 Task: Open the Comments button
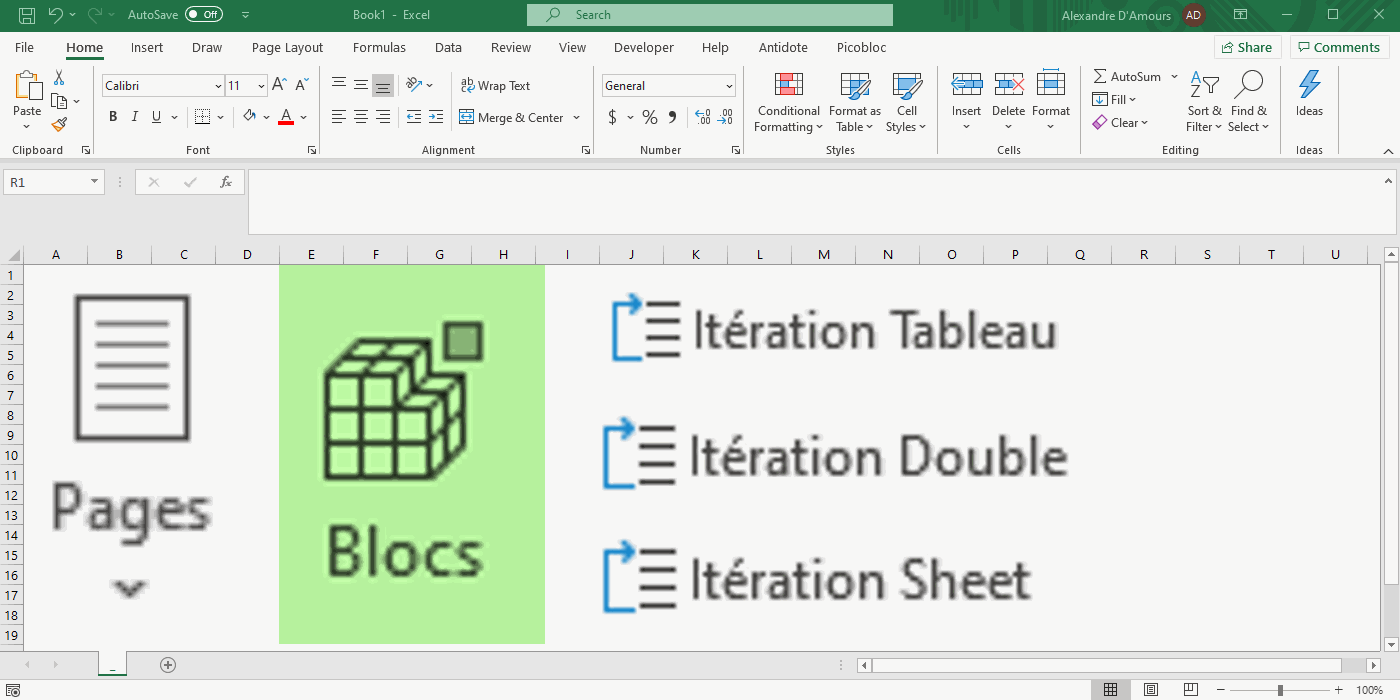tap(1339, 47)
